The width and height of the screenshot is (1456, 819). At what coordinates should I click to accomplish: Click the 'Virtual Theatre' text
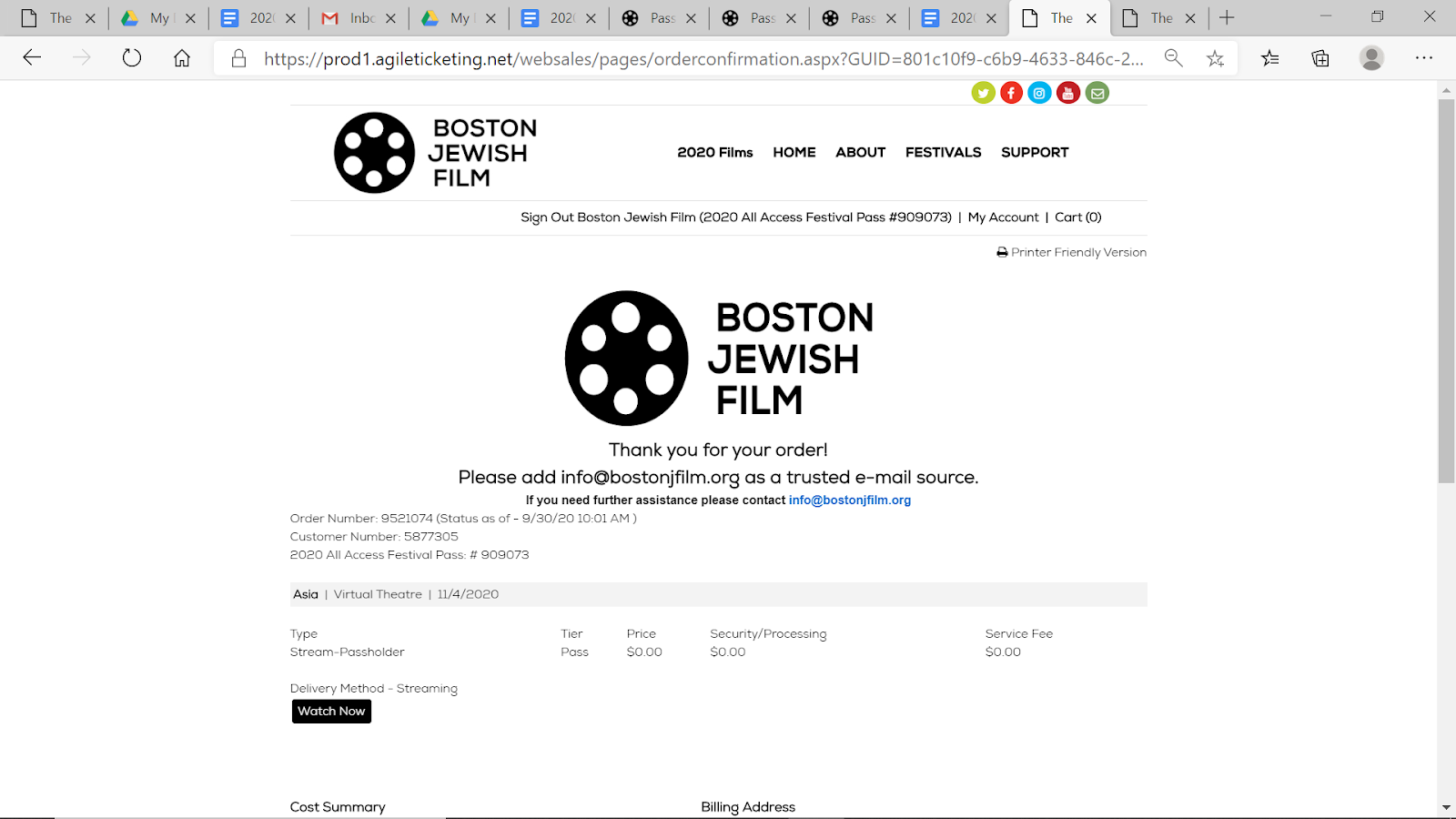(x=378, y=594)
